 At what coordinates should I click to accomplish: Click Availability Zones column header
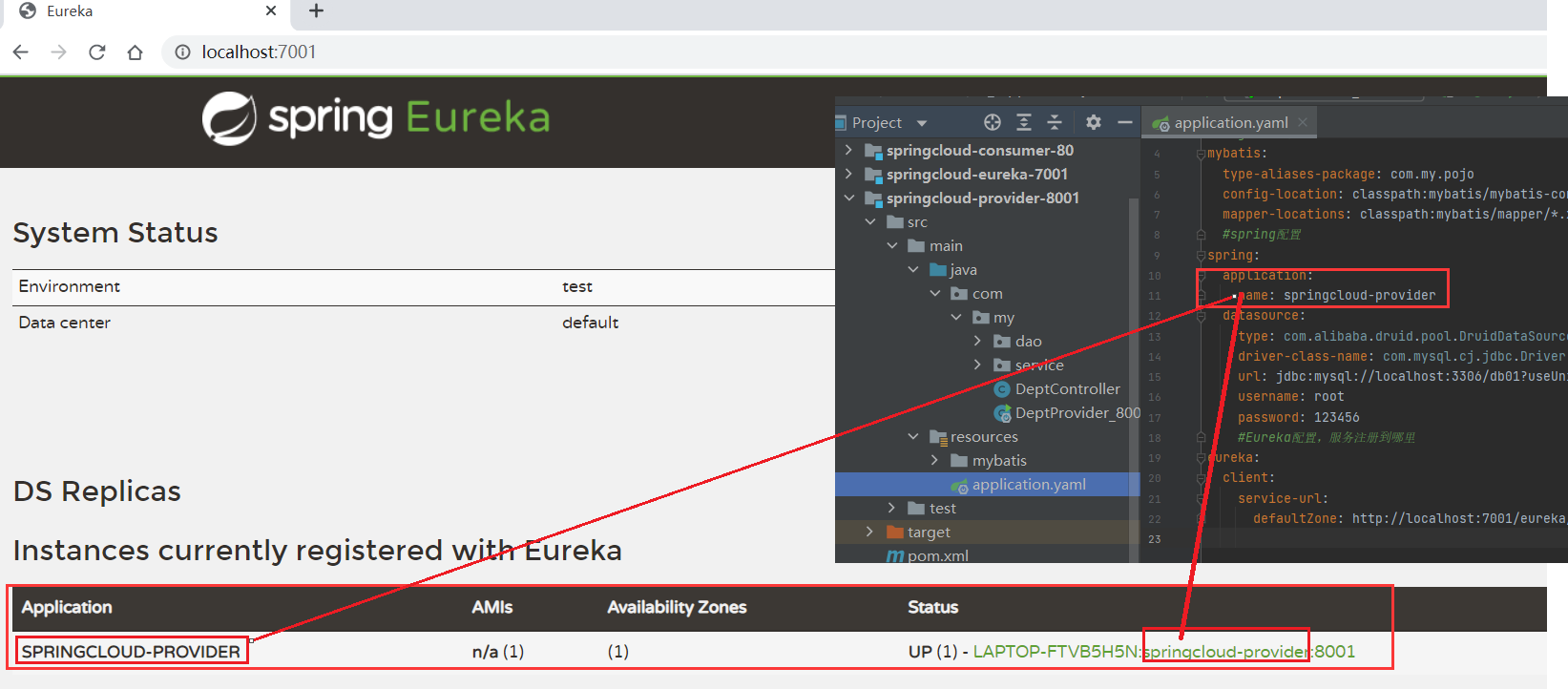pos(677,607)
